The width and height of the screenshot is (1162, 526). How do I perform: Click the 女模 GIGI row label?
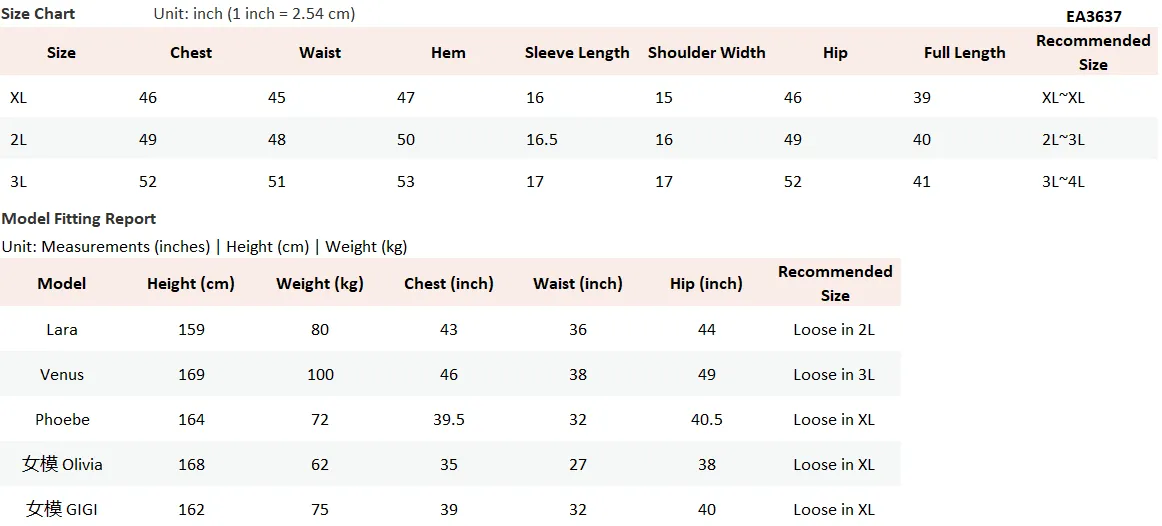62,510
